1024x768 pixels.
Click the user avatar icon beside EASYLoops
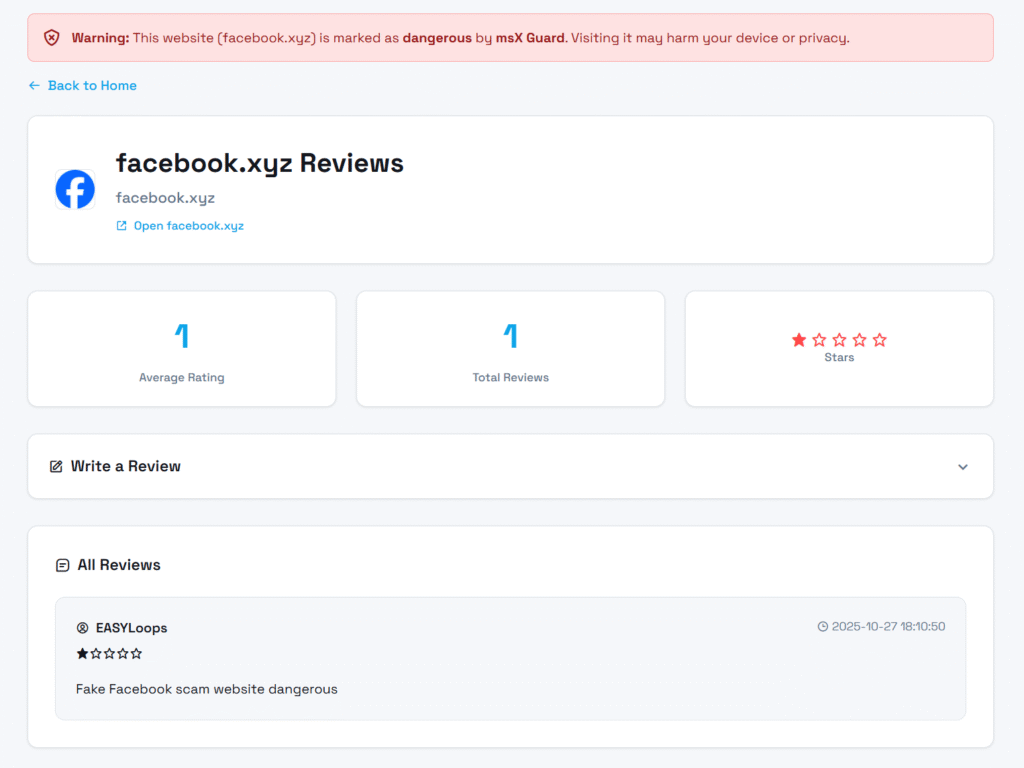click(83, 628)
